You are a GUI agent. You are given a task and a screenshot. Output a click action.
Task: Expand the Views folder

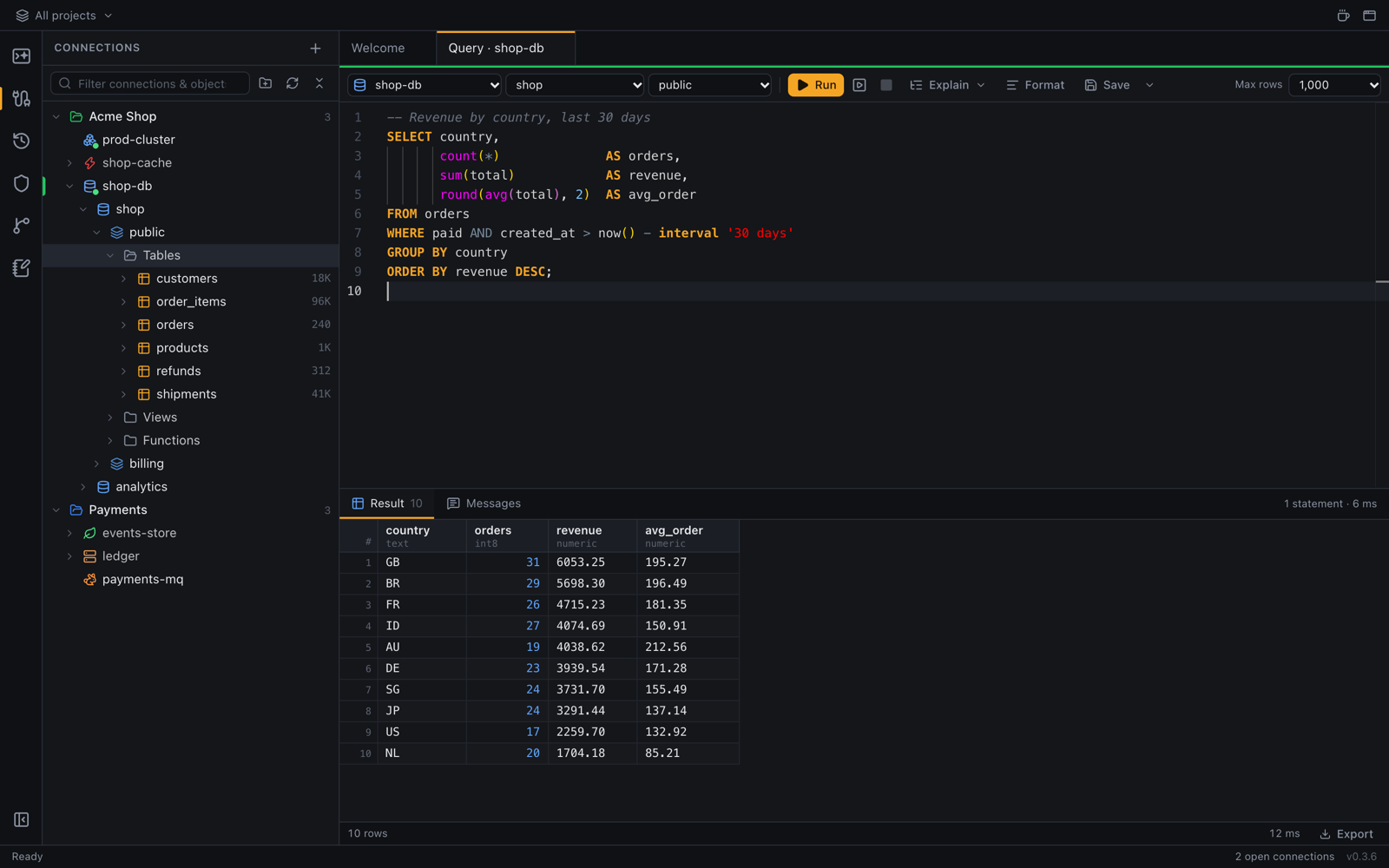110,418
